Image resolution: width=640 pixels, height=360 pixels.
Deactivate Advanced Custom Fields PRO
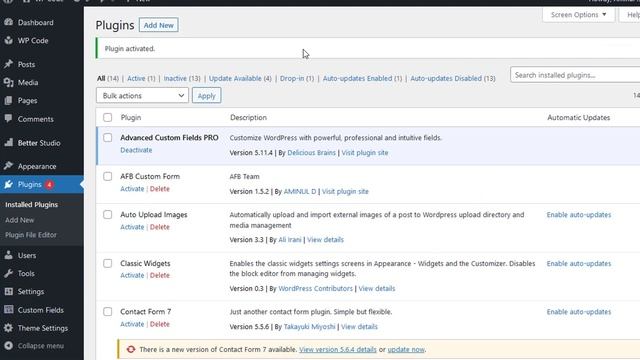tap(136, 150)
